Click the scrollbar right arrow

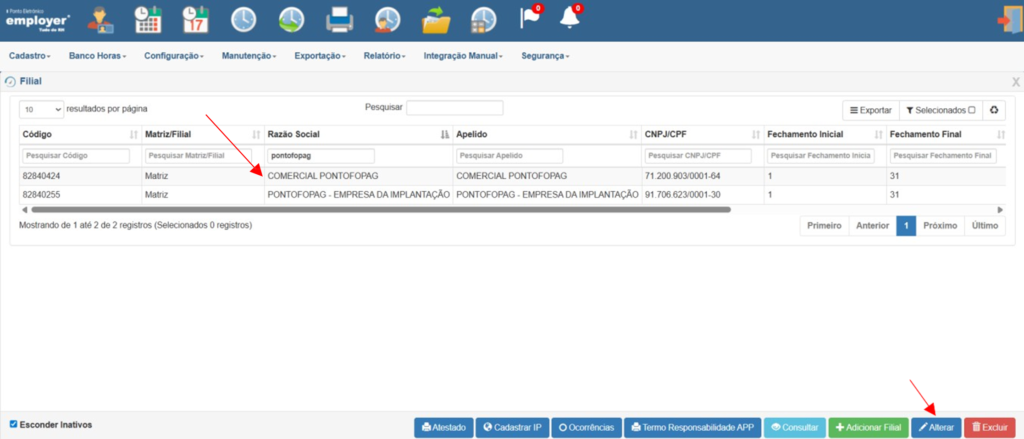tap(1000, 210)
